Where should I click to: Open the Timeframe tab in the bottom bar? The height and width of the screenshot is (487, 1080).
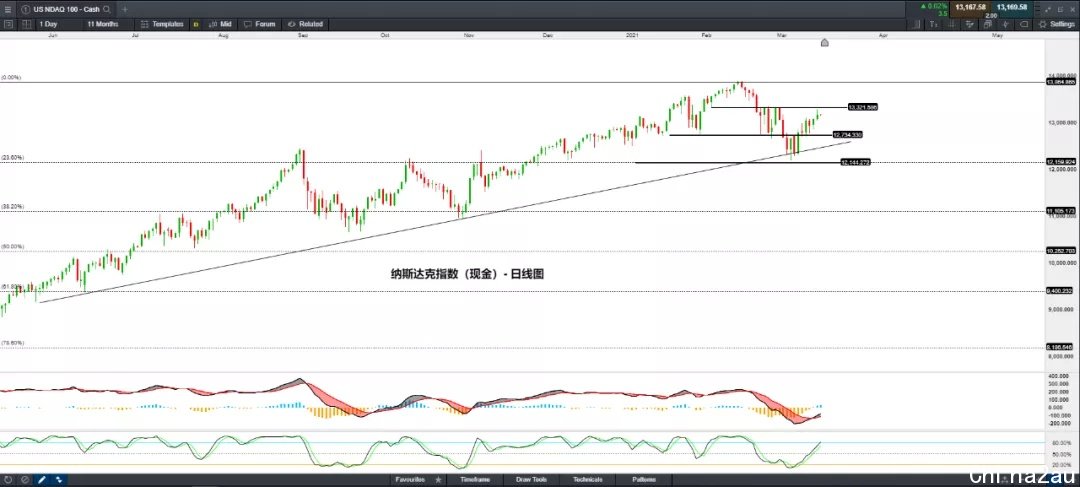tap(475, 479)
